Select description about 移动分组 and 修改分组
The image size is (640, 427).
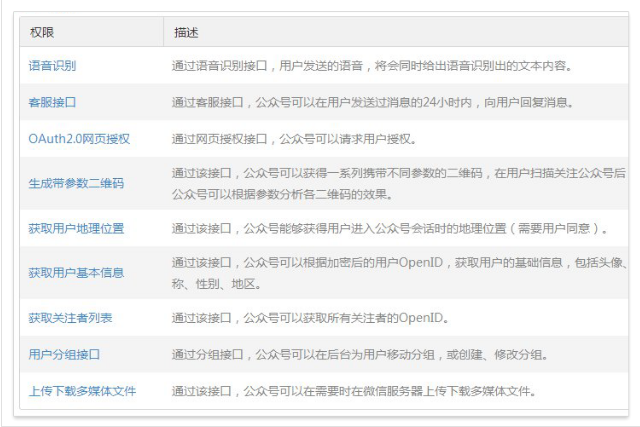pos(360,354)
